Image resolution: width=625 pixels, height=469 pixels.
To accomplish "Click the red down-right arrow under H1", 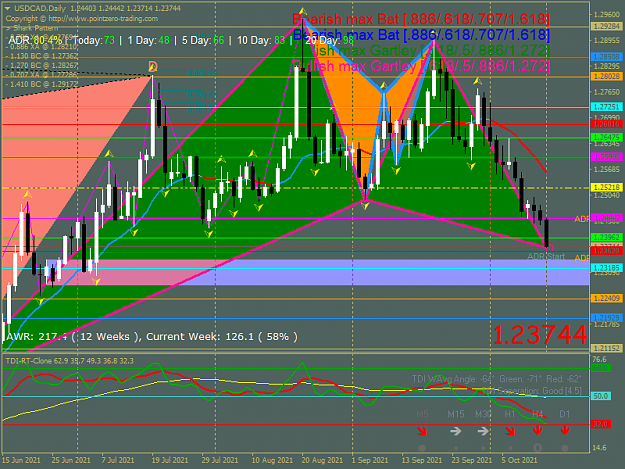I will pyautogui.click(x=510, y=431).
